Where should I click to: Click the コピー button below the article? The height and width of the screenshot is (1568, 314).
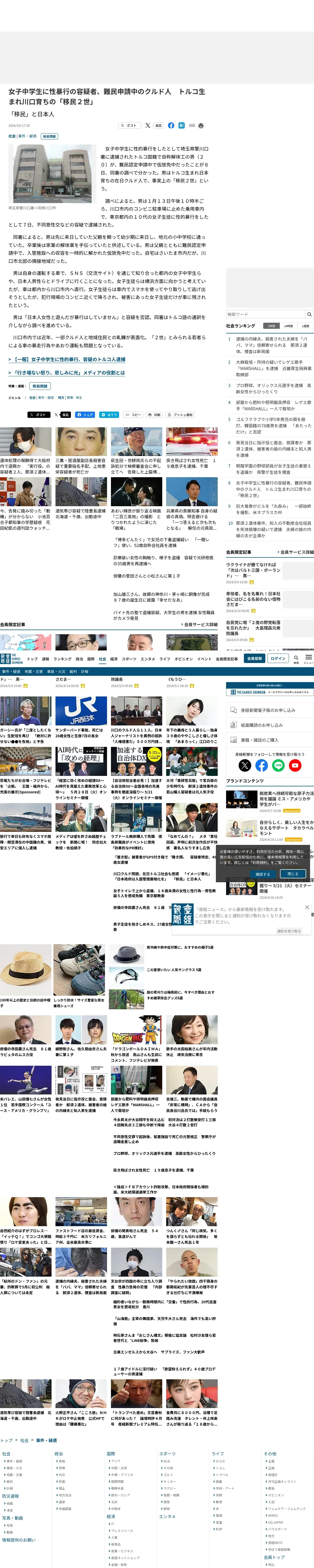coord(133,414)
